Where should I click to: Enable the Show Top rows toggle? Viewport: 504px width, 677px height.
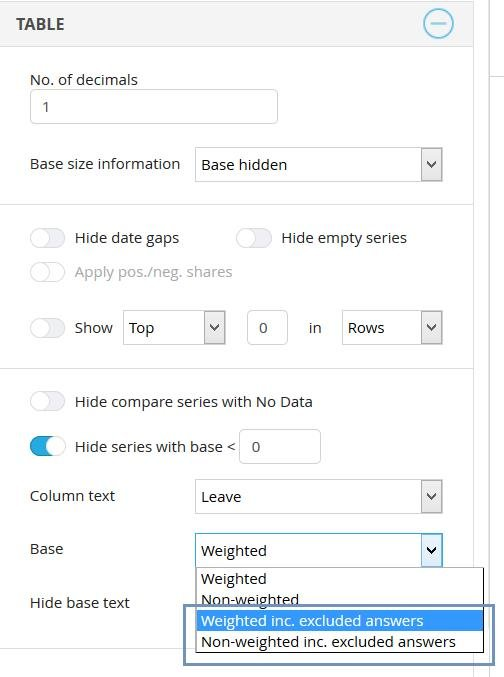pyautogui.click(x=48, y=328)
